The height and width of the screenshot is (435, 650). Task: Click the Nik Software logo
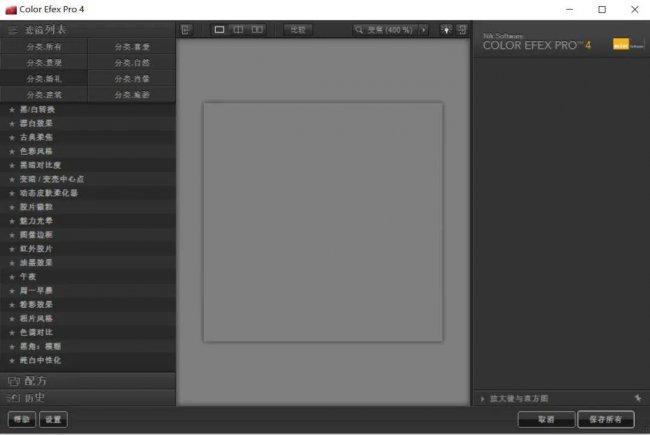[628, 44]
